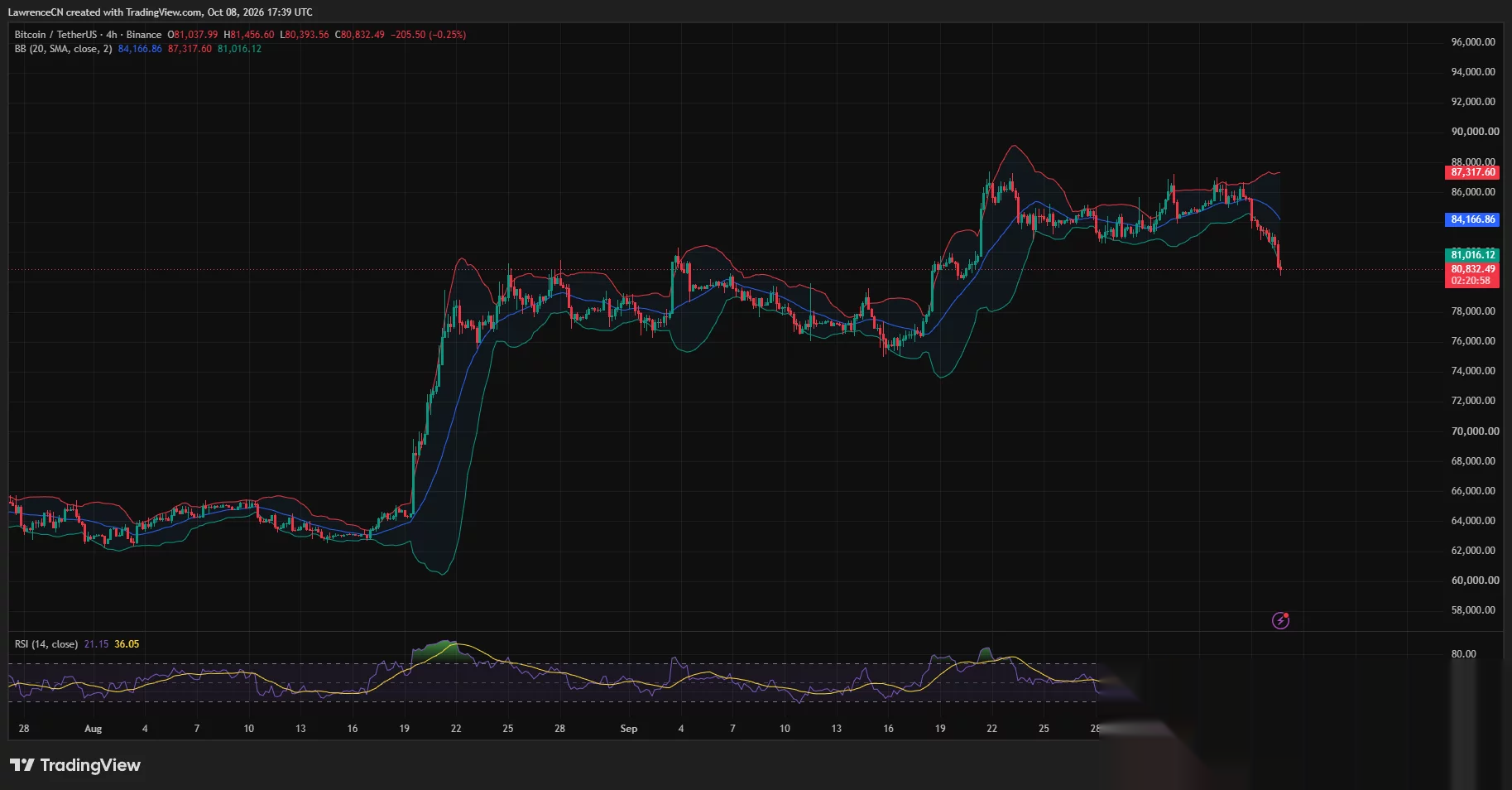Click the 58,000.00 price axis label
The height and width of the screenshot is (790, 1512).
pos(1473,610)
